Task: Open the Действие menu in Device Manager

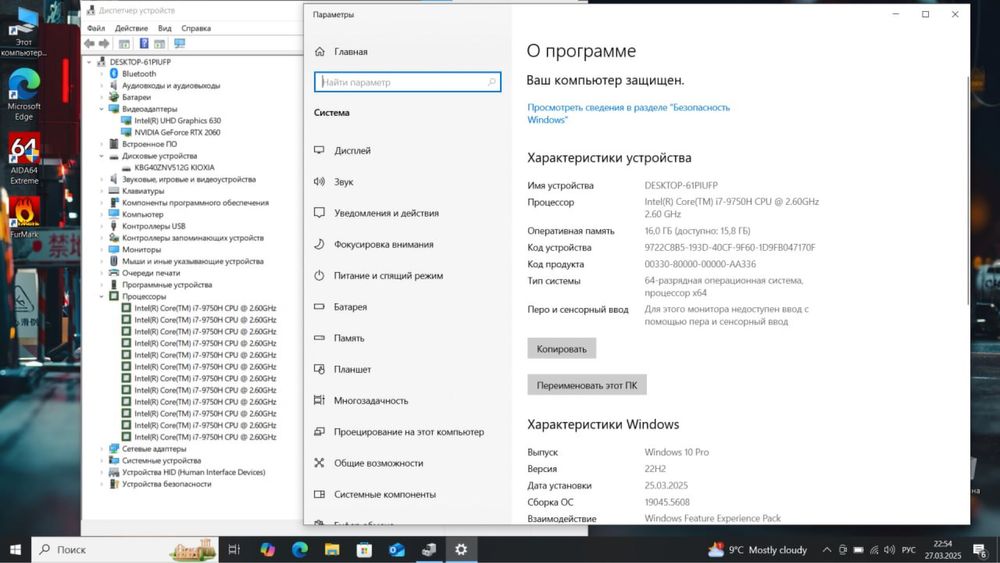Action: (131, 28)
